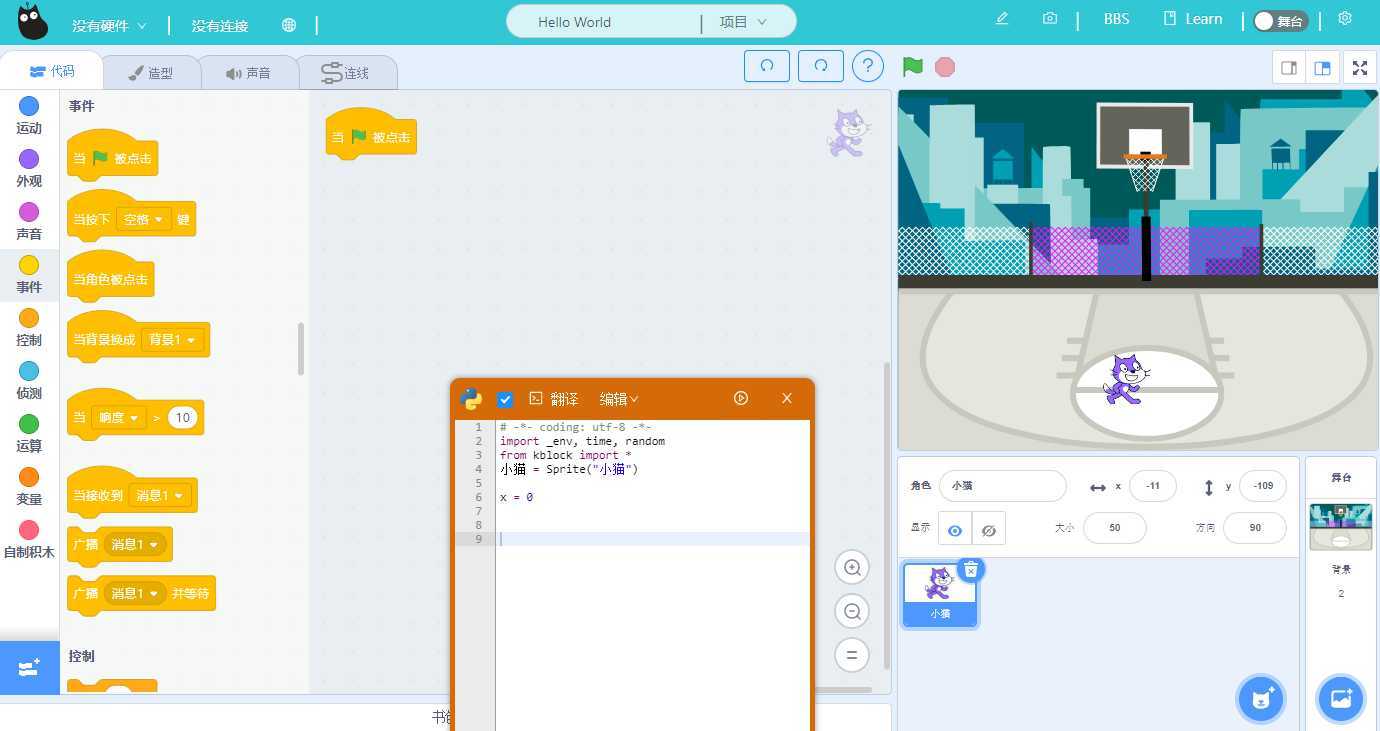Screen dimensions: 1380x731
Task: Click the y coordinate field -109
Action: coord(1263,486)
